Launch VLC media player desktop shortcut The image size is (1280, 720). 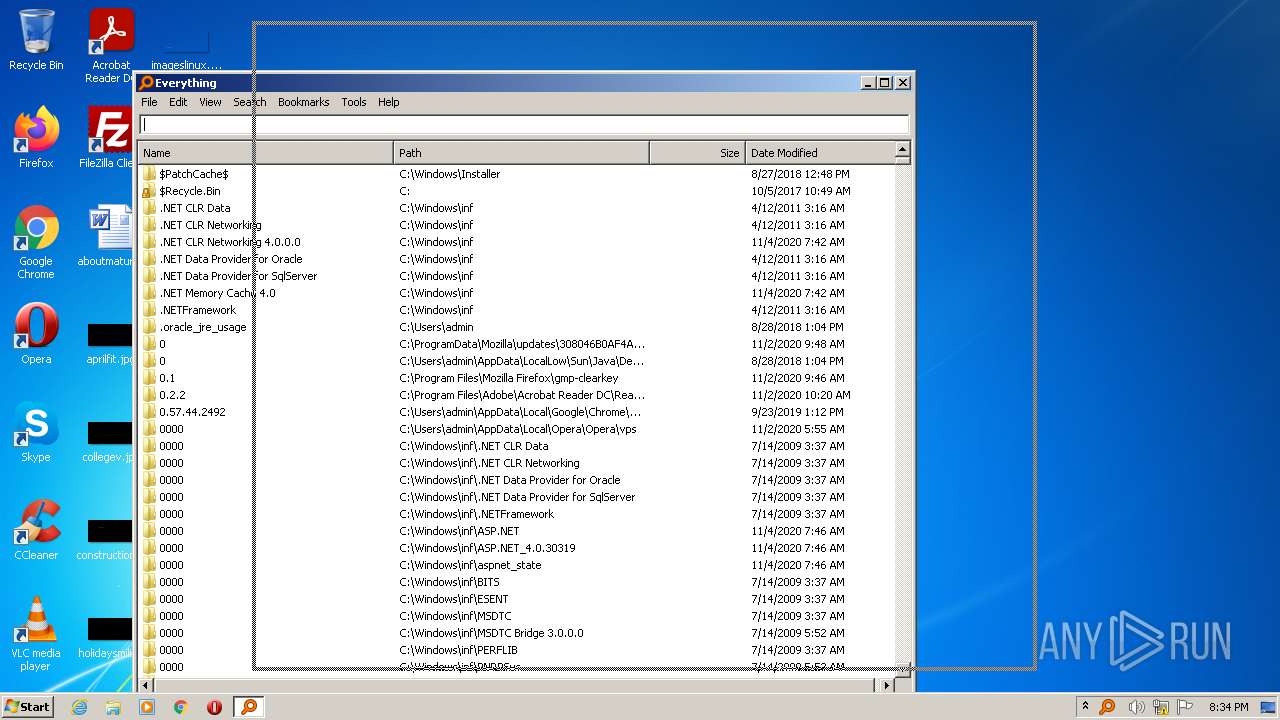point(36,634)
